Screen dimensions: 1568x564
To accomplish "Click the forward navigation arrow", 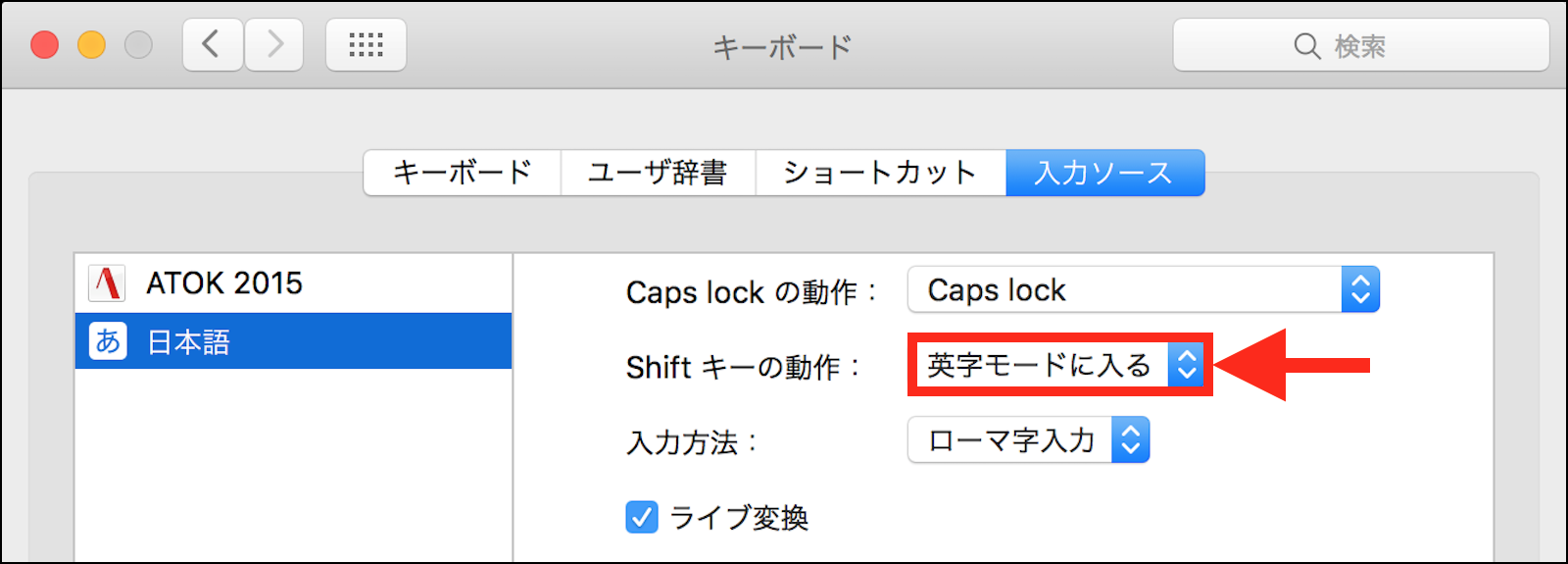I will 274,45.
